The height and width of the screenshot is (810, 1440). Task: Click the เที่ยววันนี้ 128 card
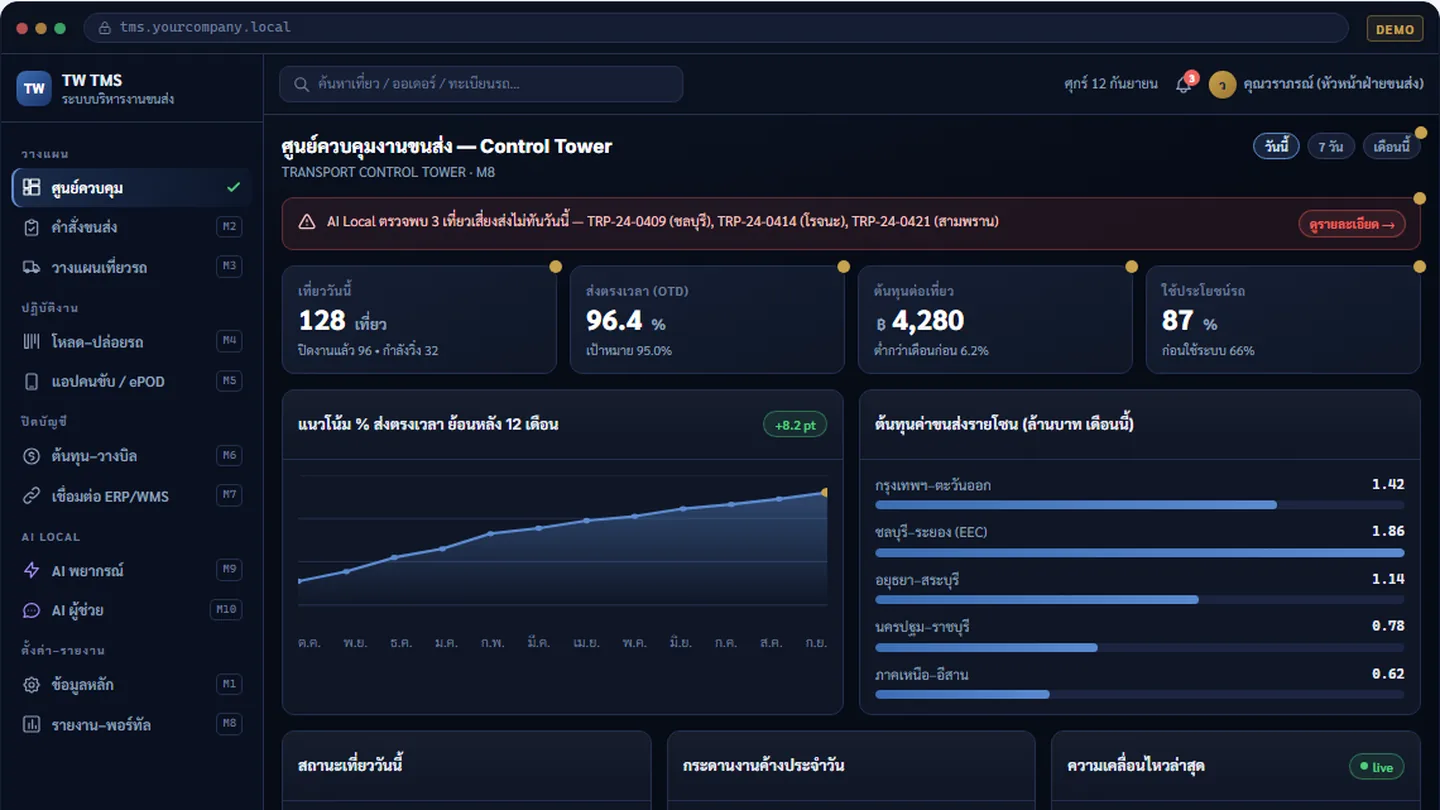pos(419,320)
